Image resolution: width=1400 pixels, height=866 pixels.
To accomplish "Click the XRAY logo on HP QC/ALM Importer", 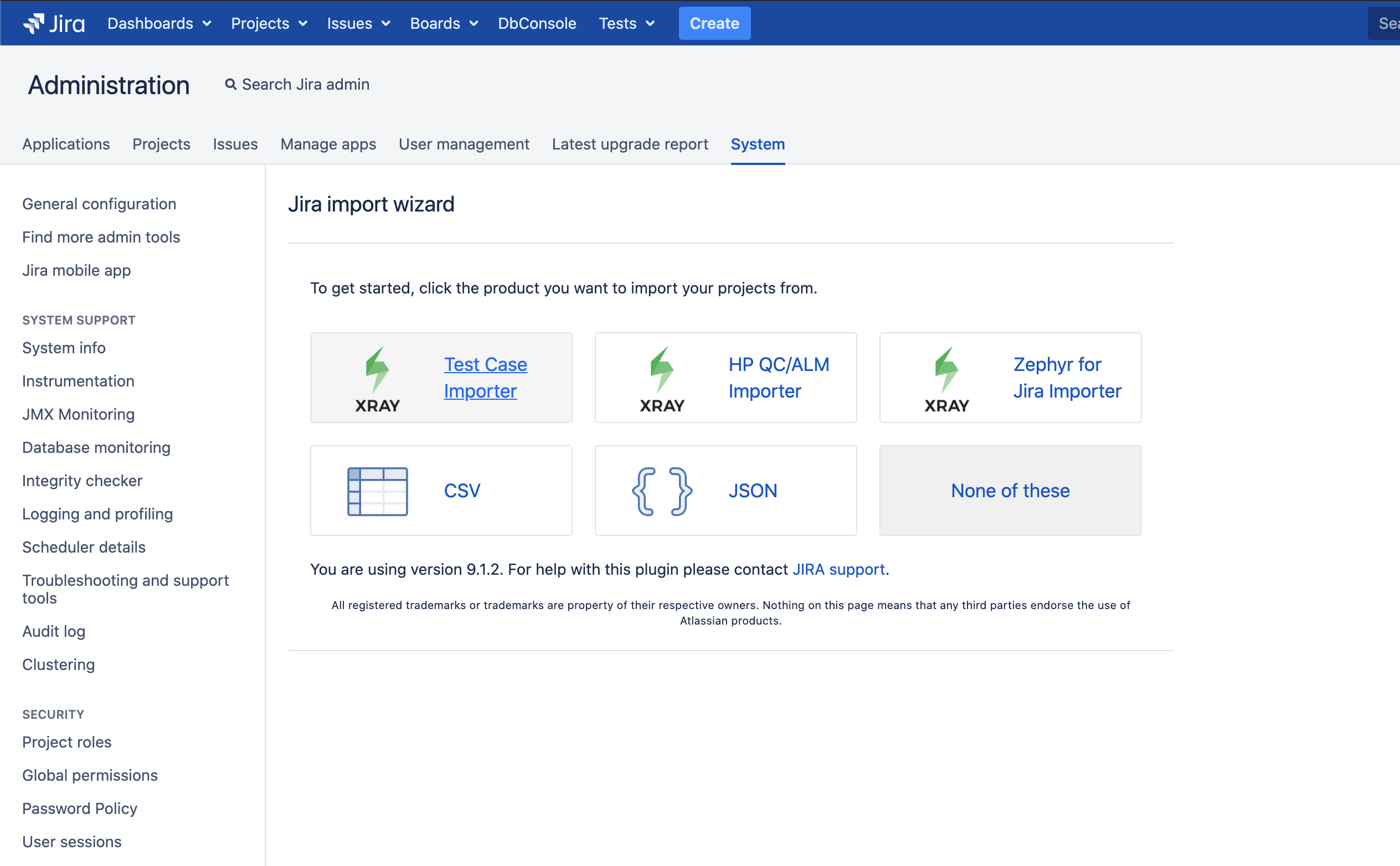I will 662,379.
